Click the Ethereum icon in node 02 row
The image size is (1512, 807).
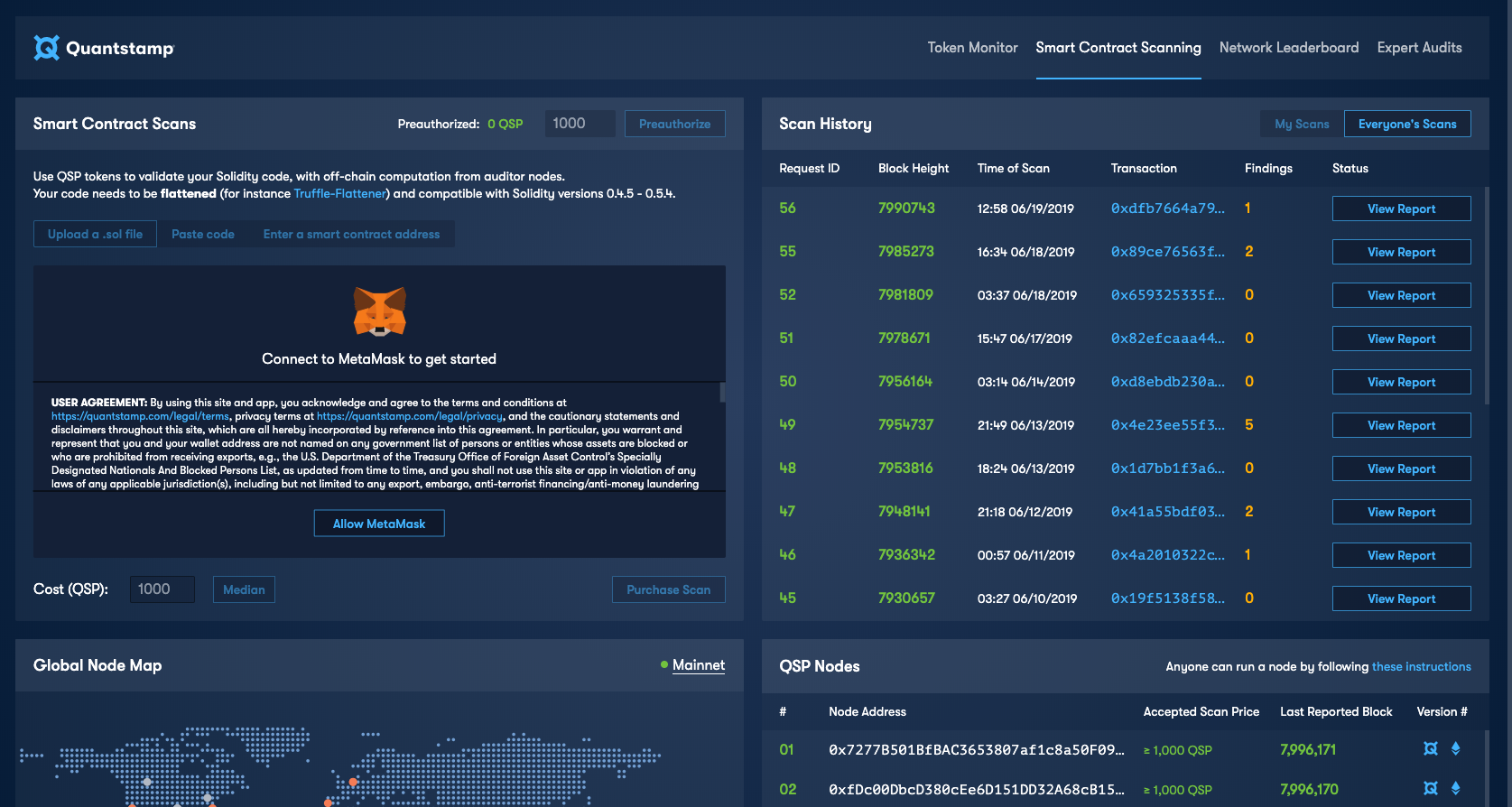pos(1455,788)
